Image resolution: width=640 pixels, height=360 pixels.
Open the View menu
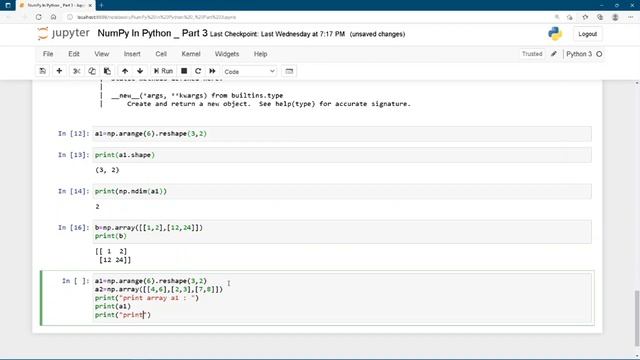click(102, 54)
